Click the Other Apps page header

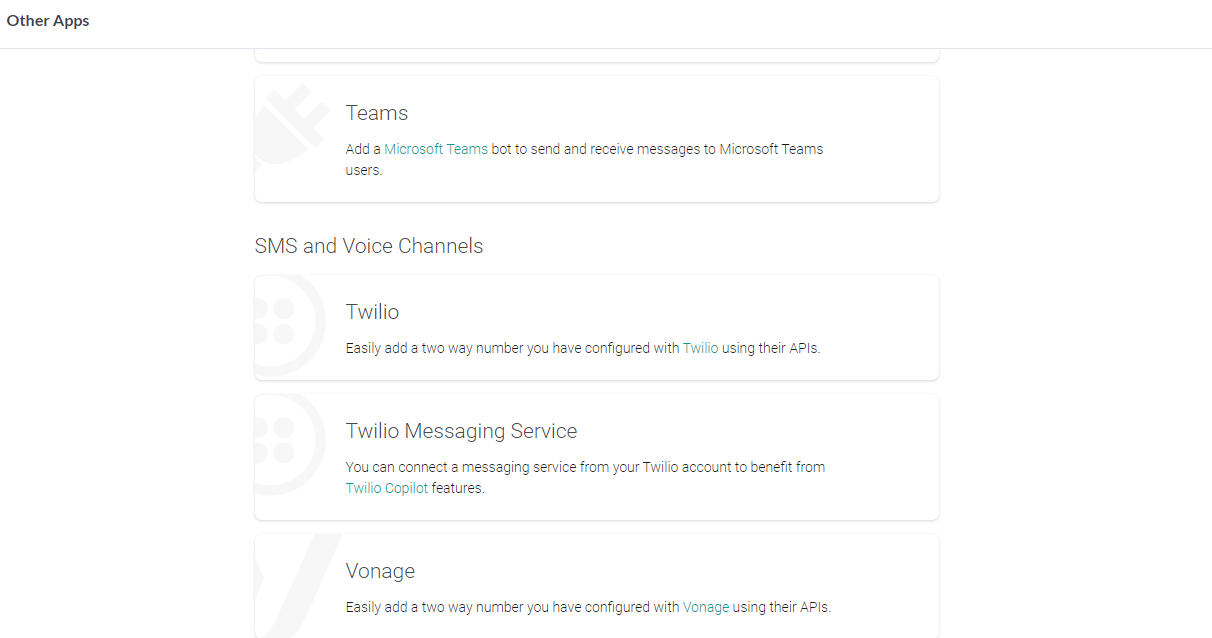48,21
